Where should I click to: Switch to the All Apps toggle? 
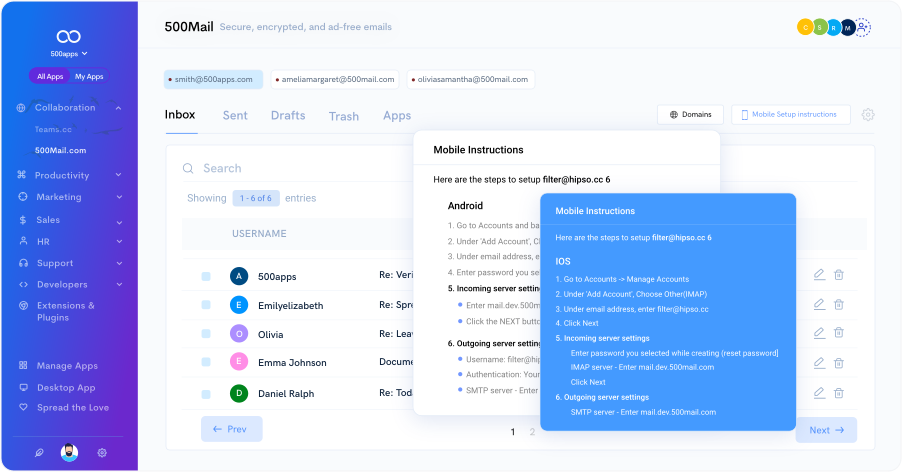click(x=50, y=76)
